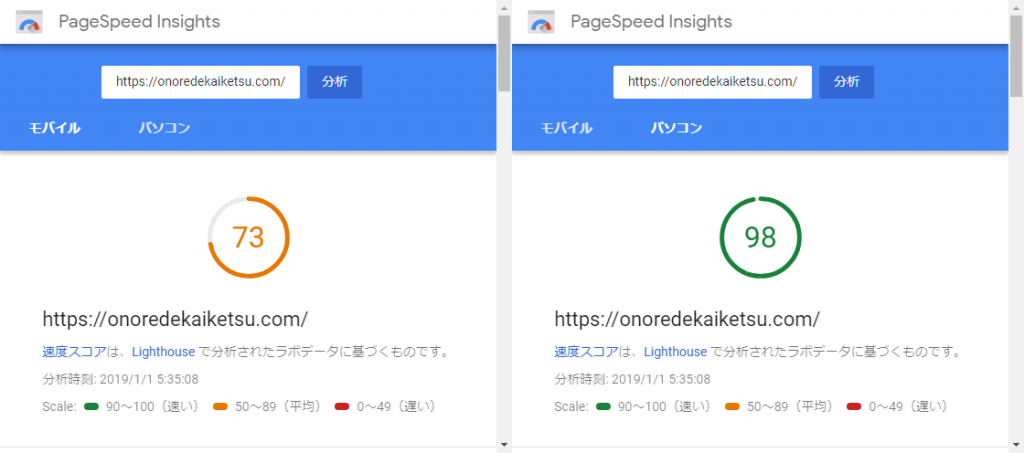Select the パソコン tab in right pane
The height and width of the screenshot is (453, 1024).
point(676,128)
